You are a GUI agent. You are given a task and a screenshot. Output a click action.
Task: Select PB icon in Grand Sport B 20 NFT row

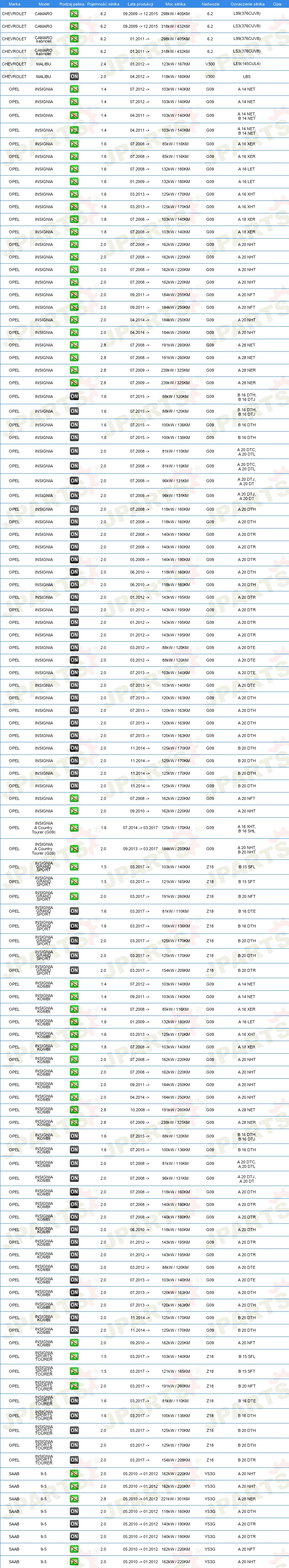click(x=74, y=897)
